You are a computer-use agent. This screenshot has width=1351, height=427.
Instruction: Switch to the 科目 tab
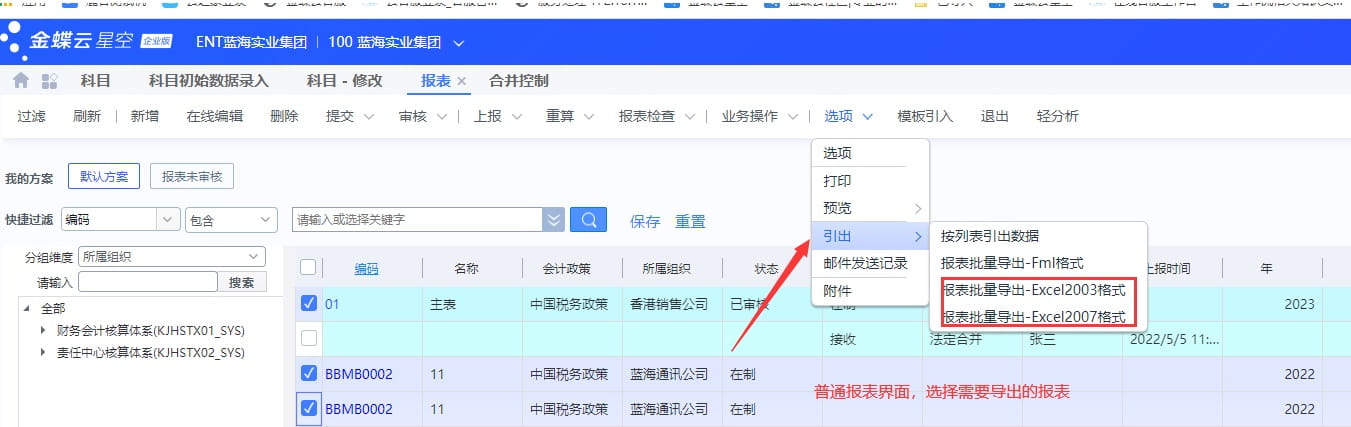pyautogui.click(x=95, y=81)
